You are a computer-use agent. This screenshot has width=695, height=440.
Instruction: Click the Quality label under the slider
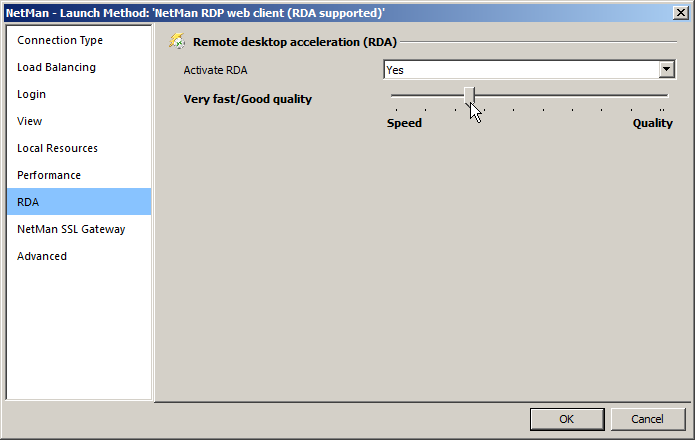(x=652, y=123)
